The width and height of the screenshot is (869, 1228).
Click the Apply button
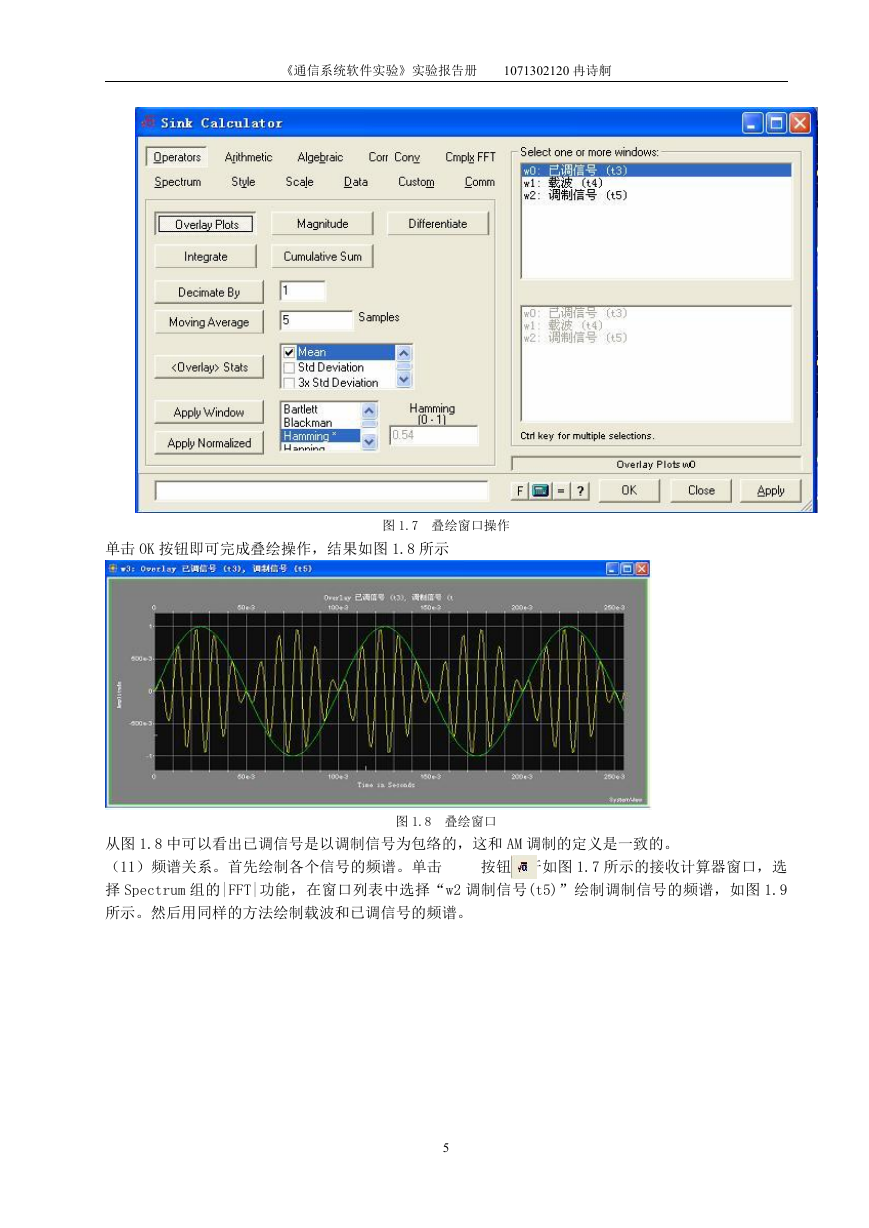(770, 491)
